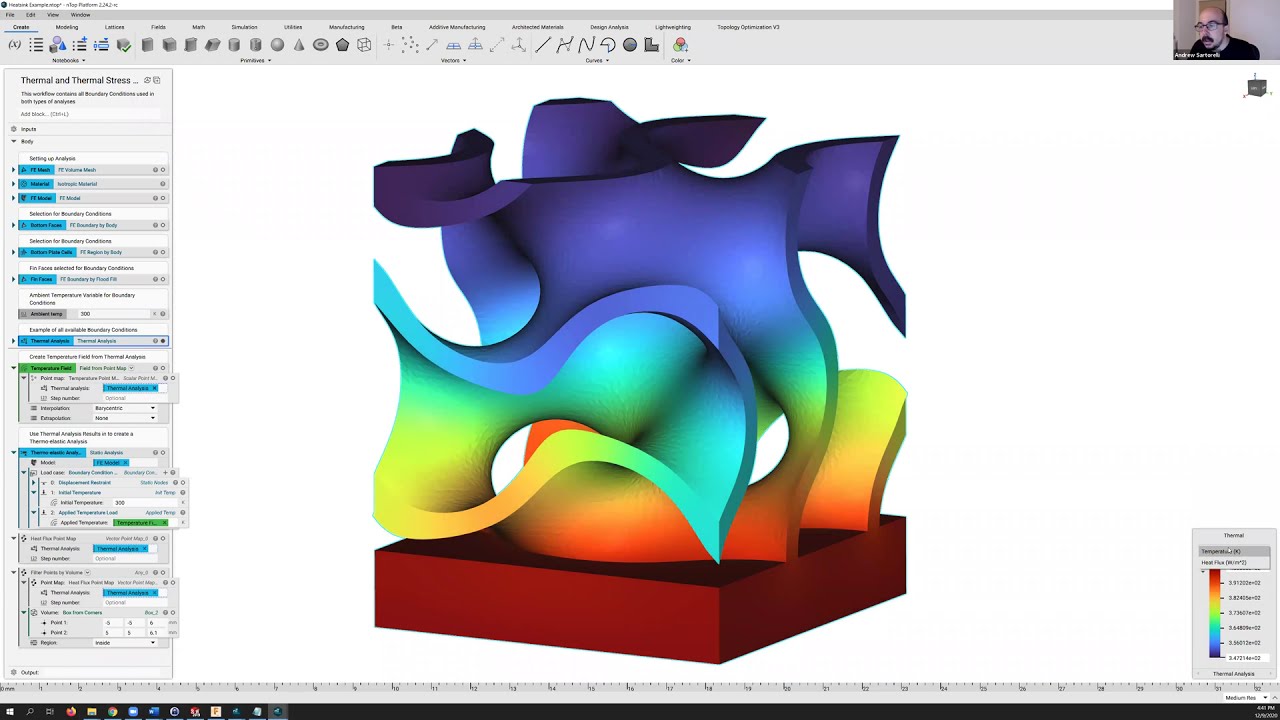The image size is (1280, 720).
Task: Toggle visibility of Temperature Field block
Action: 163,368
